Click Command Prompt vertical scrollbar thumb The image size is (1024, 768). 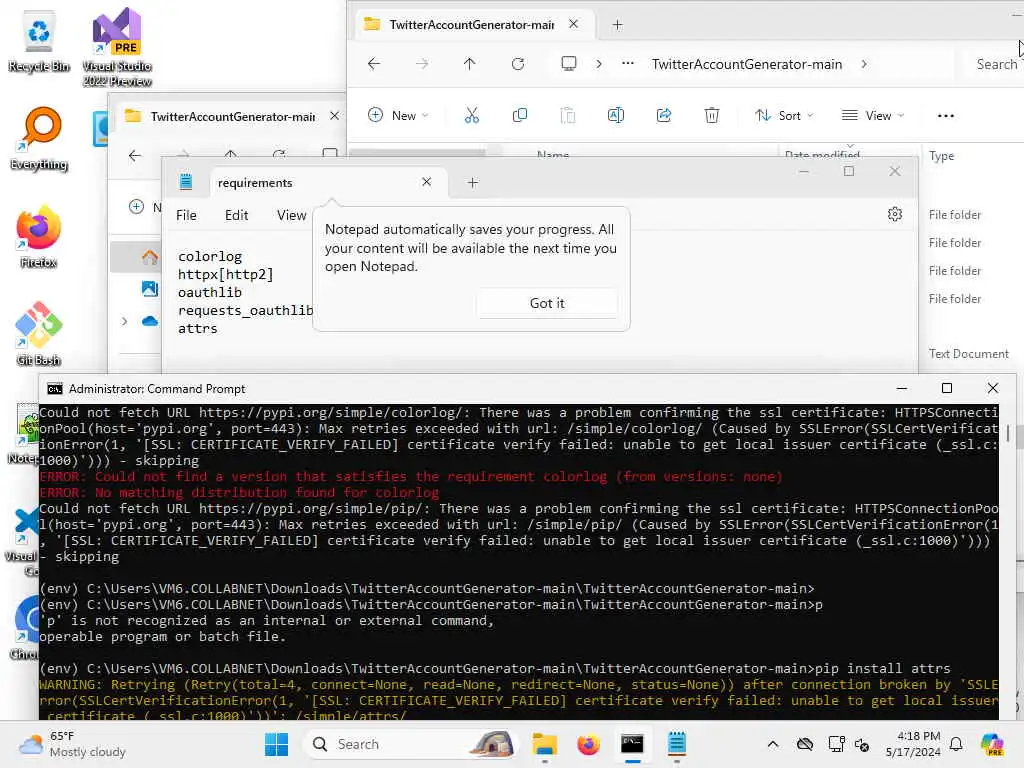(x=1009, y=435)
